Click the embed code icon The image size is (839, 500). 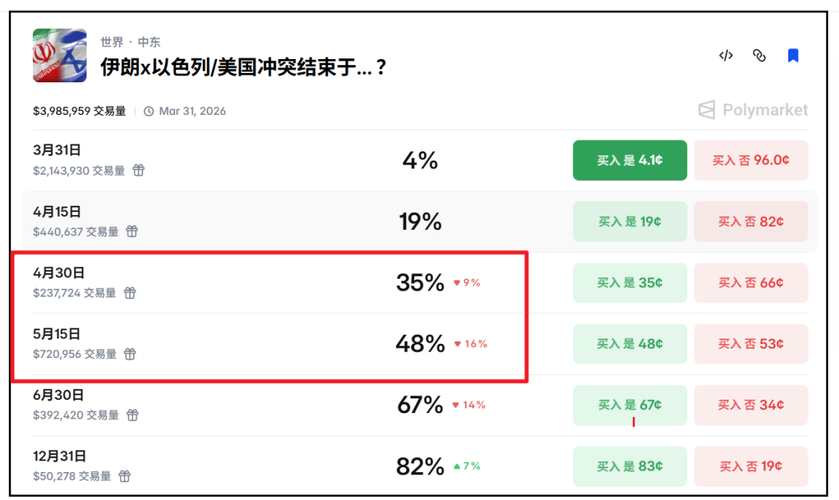(x=726, y=56)
